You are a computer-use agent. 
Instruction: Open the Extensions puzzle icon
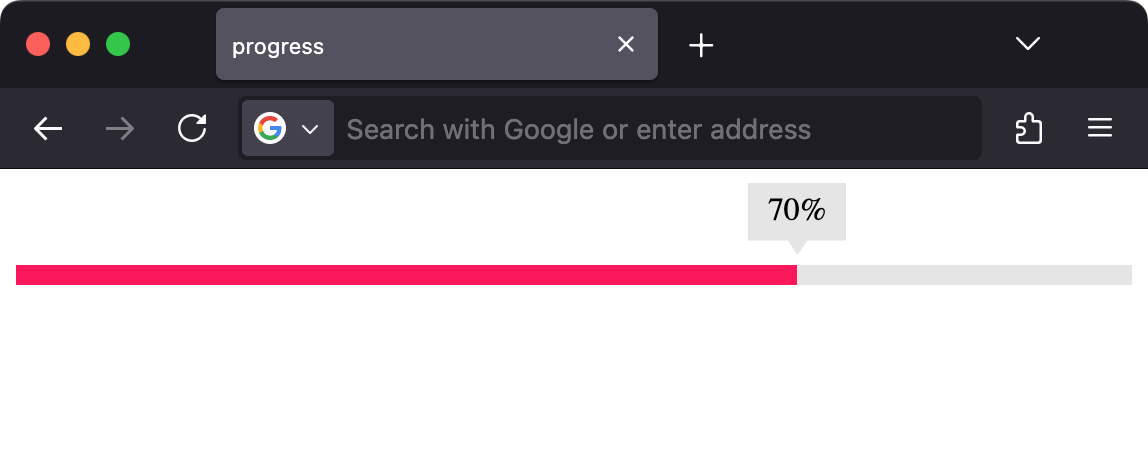pyautogui.click(x=1029, y=128)
